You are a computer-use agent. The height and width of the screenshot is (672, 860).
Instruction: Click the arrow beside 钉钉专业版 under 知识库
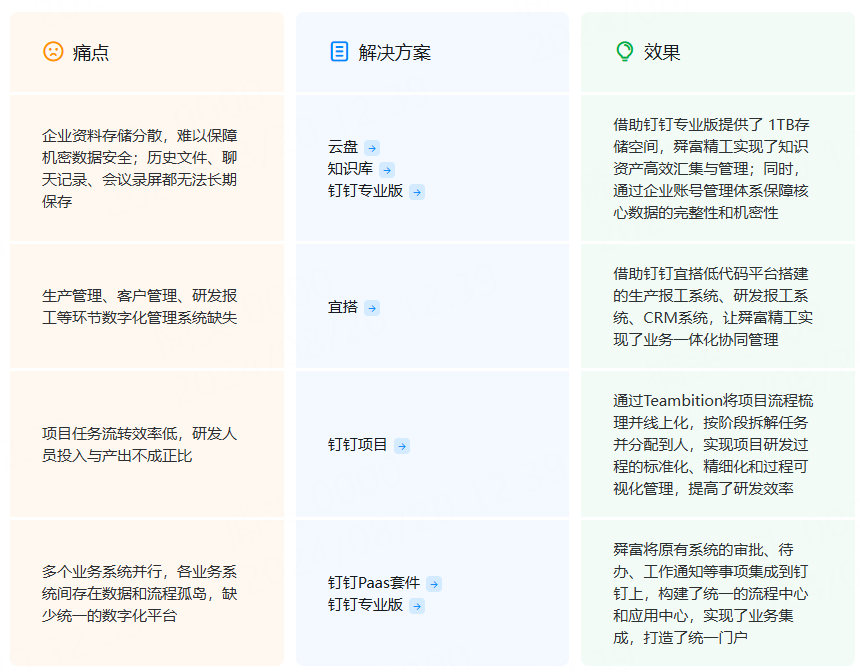[x=417, y=192]
